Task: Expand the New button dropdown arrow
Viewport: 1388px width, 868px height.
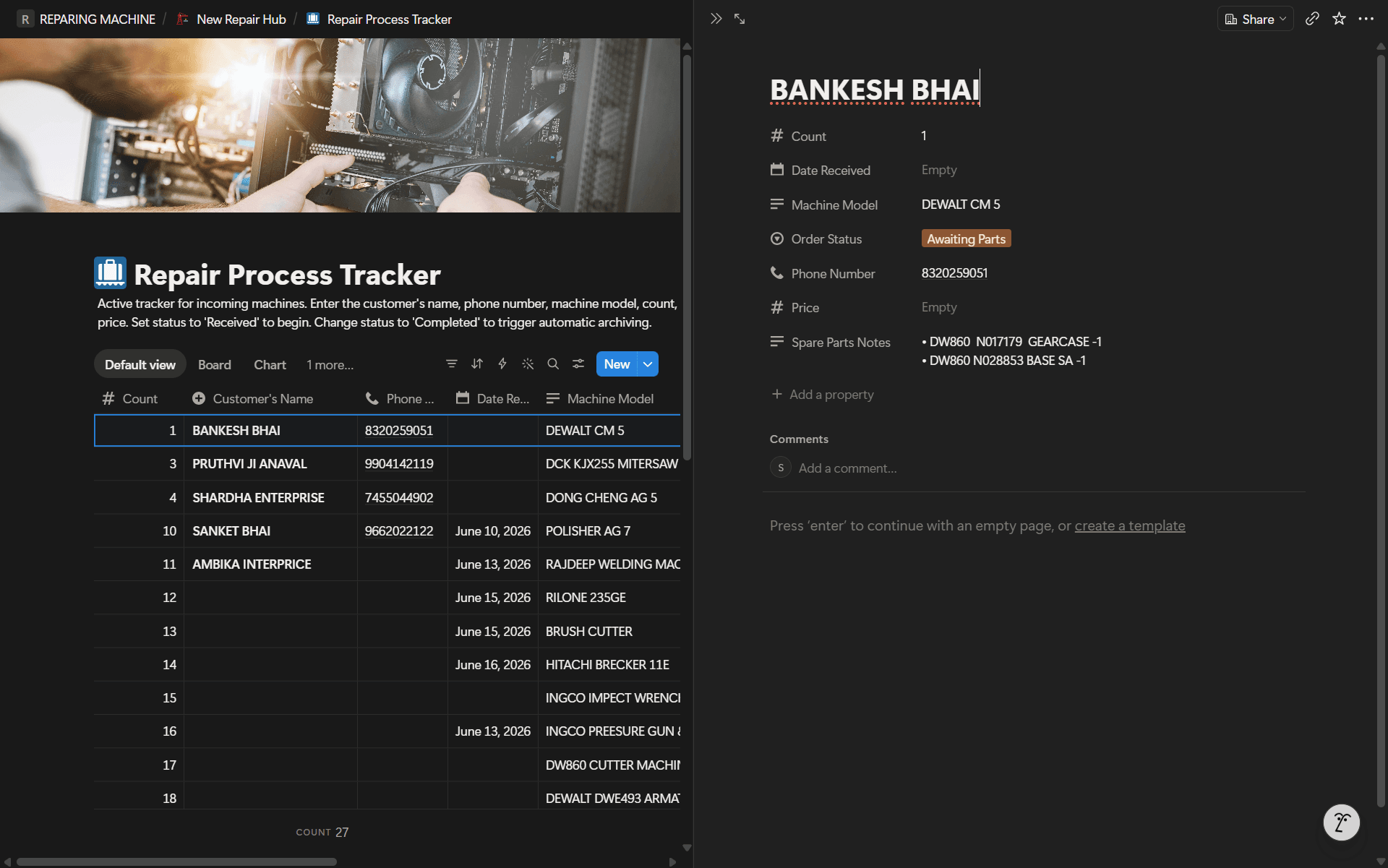Action: pyautogui.click(x=648, y=364)
